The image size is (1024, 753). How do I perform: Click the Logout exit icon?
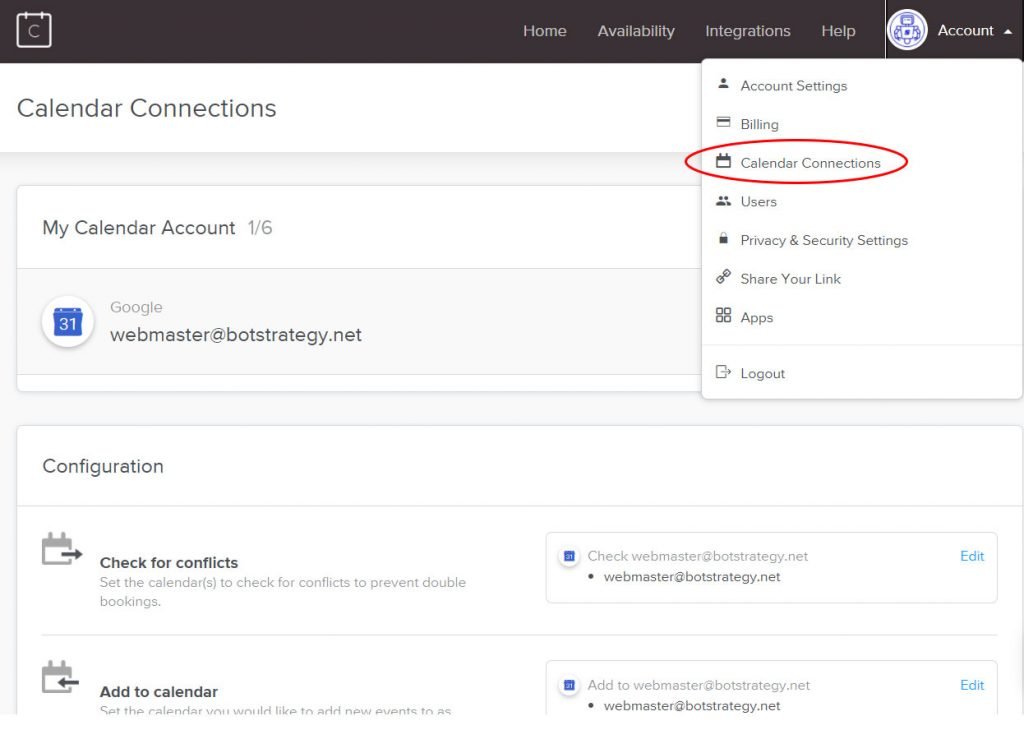click(x=723, y=372)
